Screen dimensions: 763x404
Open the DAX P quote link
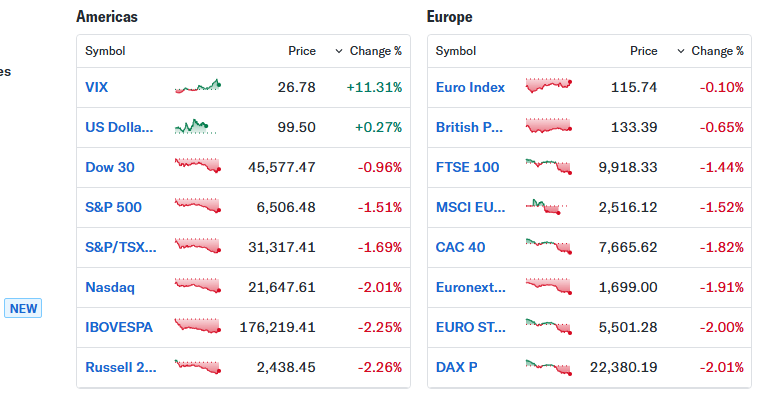pyautogui.click(x=457, y=367)
